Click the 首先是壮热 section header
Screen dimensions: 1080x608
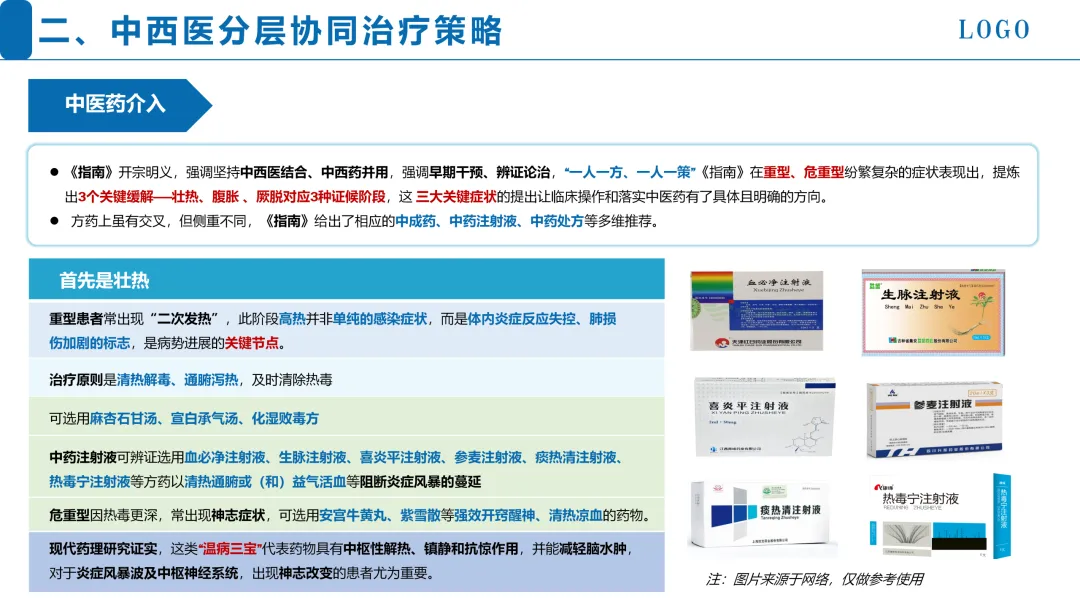pos(346,280)
